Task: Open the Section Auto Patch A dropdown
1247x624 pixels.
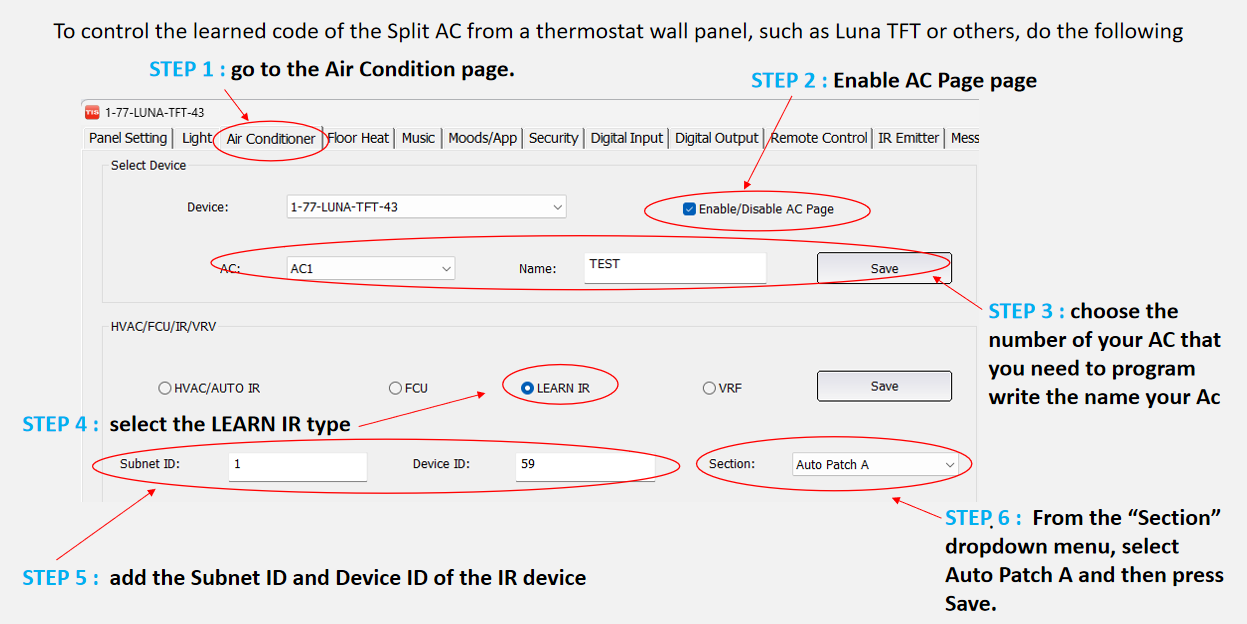Action: [875, 465]
